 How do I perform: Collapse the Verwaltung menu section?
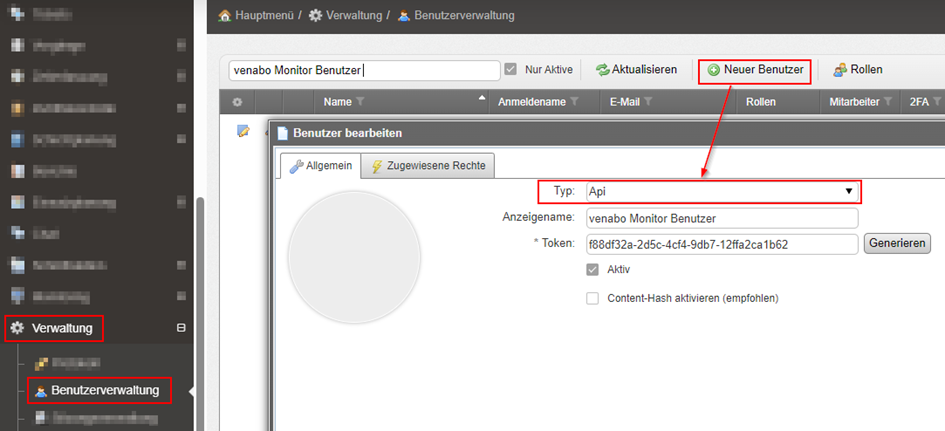(181, 327)
